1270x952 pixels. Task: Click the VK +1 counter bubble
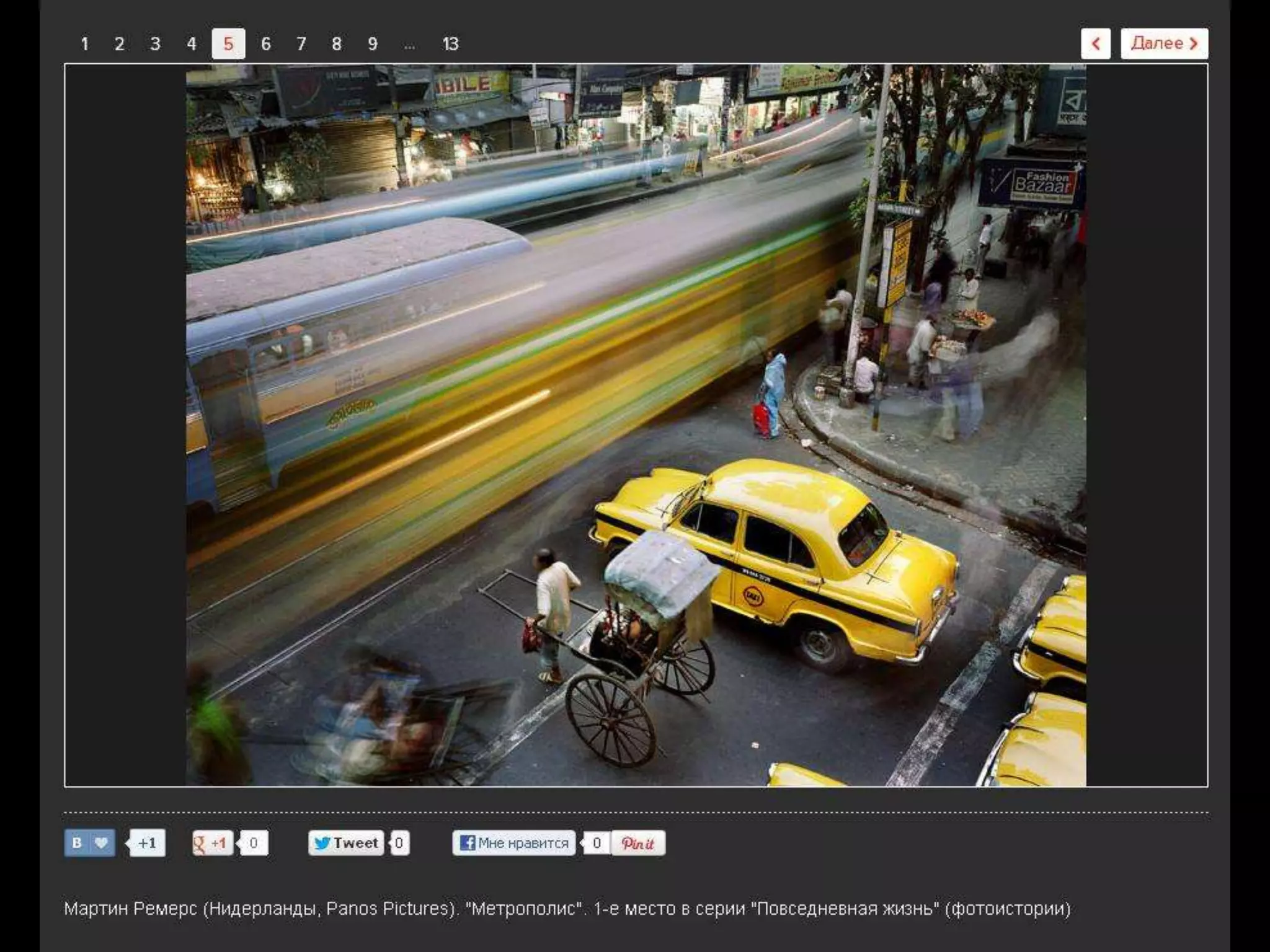point(147,843)
